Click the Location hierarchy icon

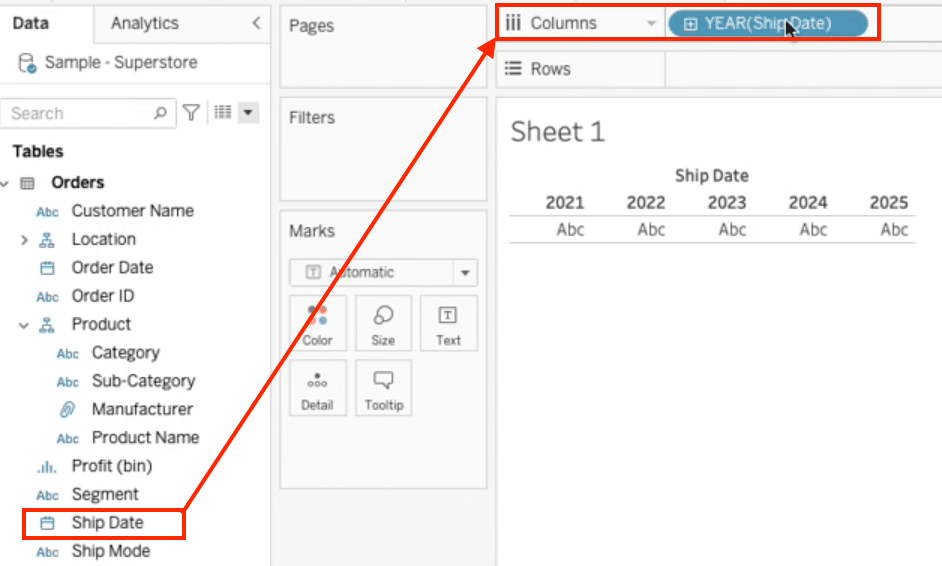click(47, 240)
